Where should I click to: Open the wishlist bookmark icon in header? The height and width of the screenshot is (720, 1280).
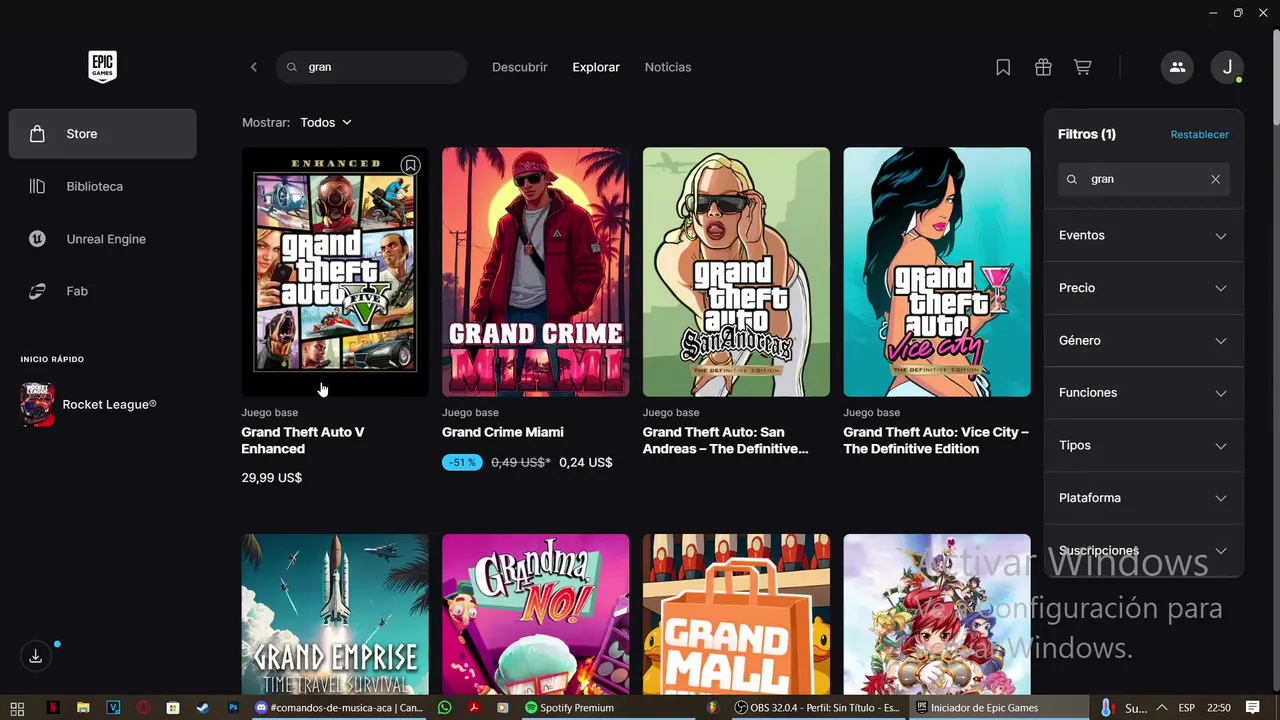tap(1003, 67)
